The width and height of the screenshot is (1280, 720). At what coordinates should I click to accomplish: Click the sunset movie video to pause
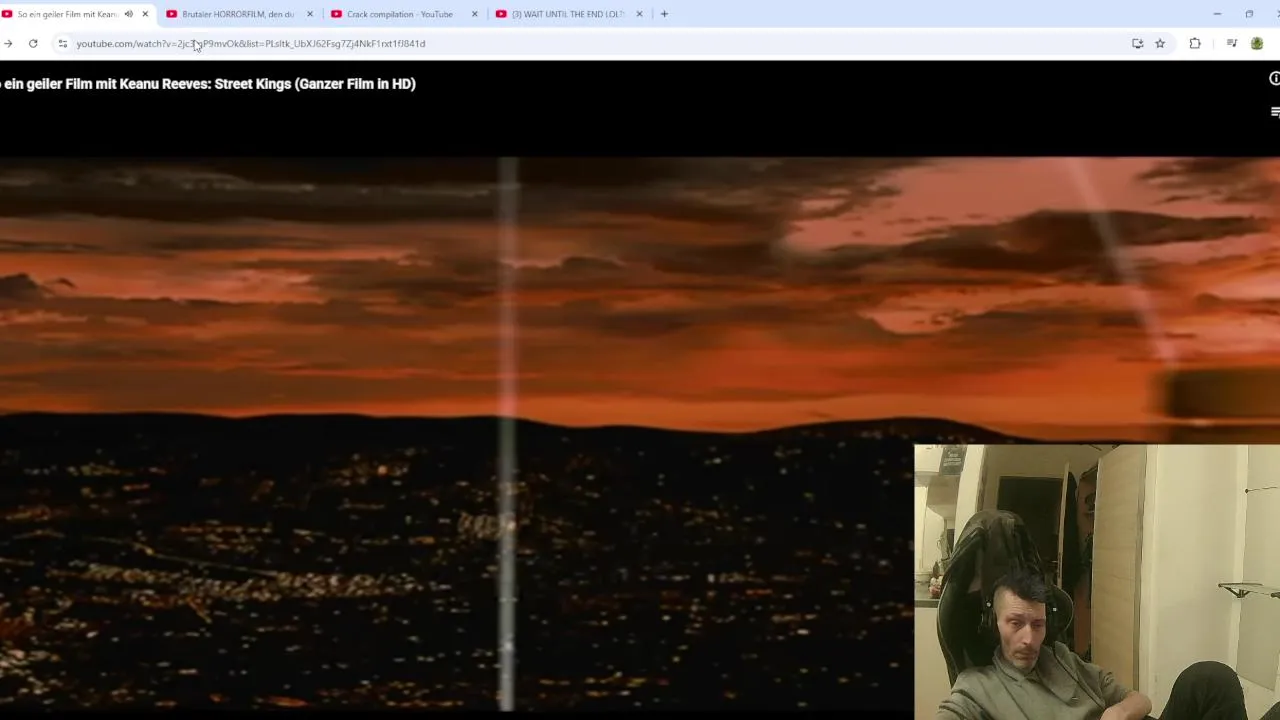(456, 435)
